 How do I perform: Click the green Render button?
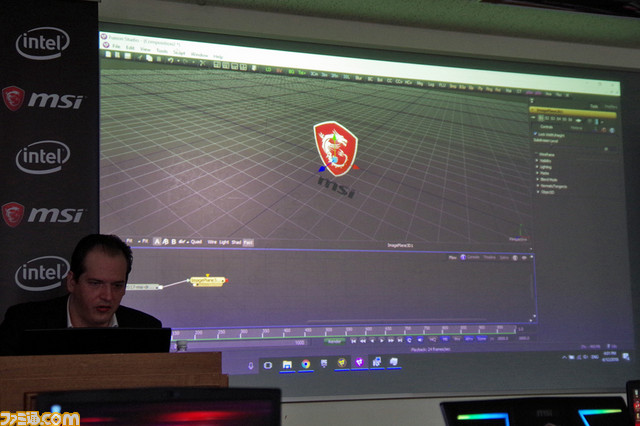(335, 342)
